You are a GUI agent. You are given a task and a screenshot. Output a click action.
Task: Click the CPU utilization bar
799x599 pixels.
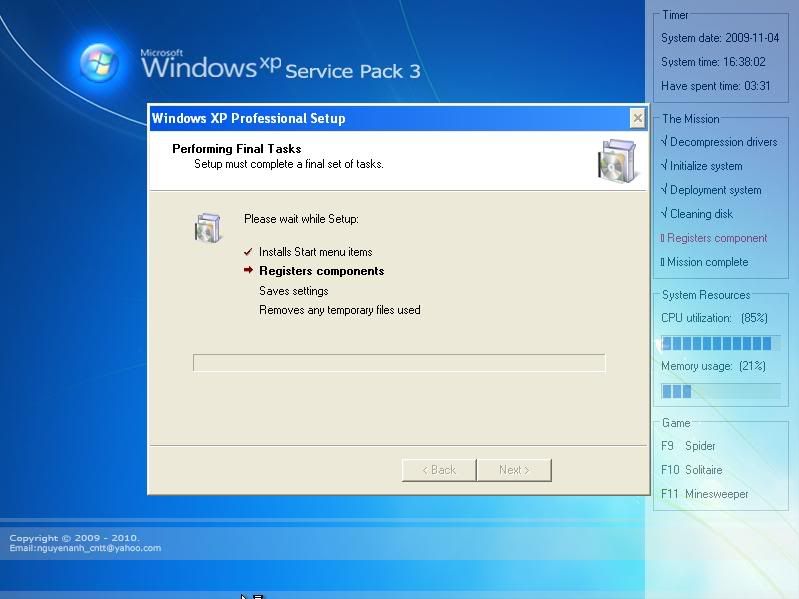pyautogui.click(x=721, y=343)
